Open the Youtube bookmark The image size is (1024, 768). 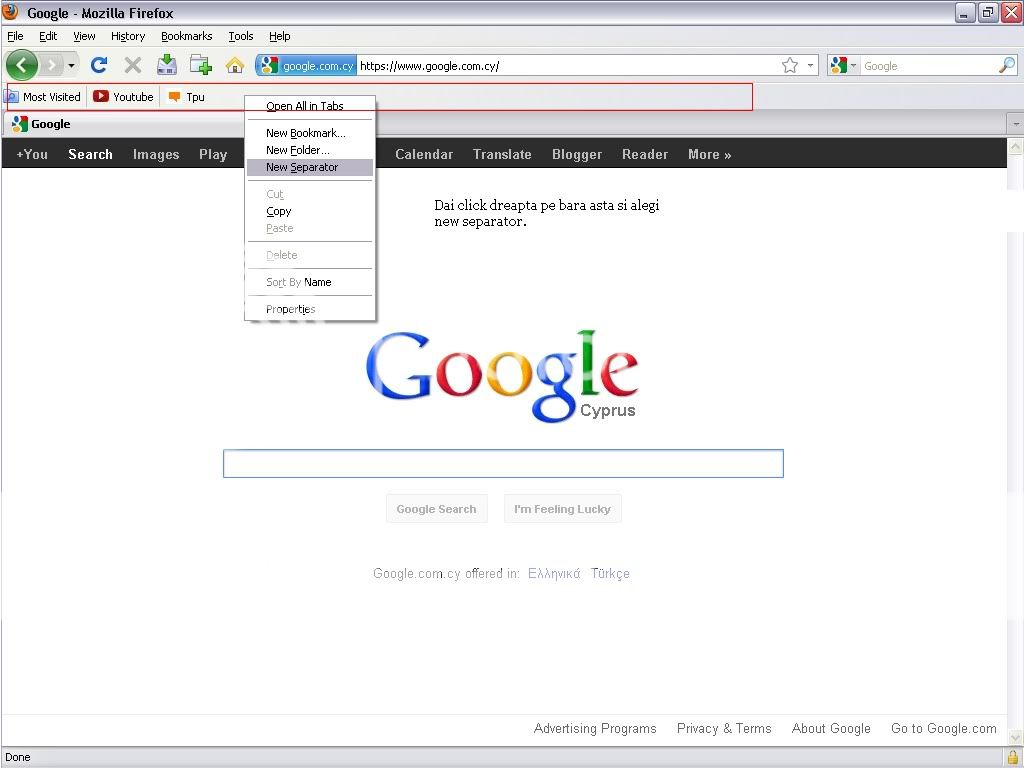click(x=123, y=97)
